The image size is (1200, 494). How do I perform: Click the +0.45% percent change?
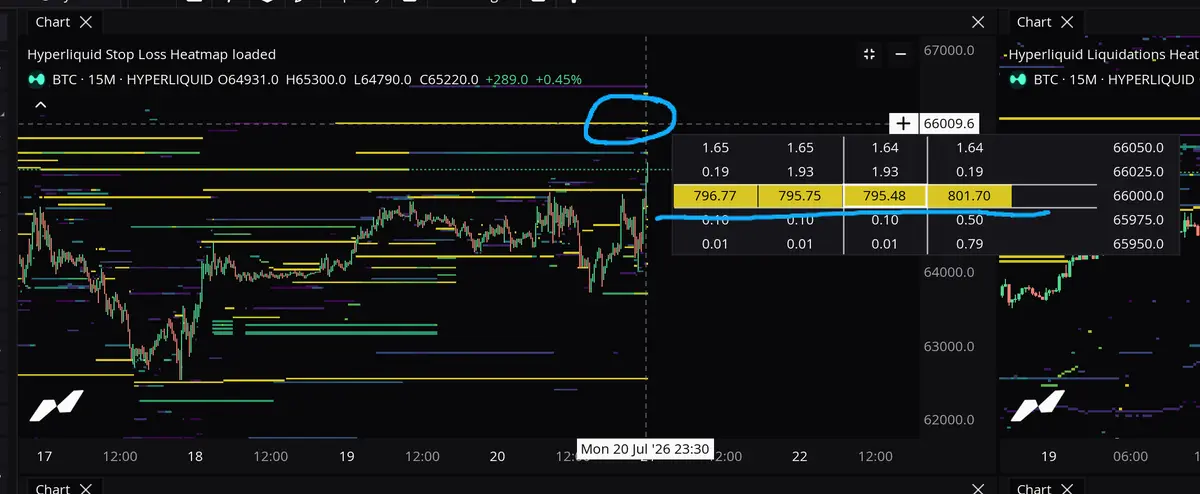(x=559, y=79)
